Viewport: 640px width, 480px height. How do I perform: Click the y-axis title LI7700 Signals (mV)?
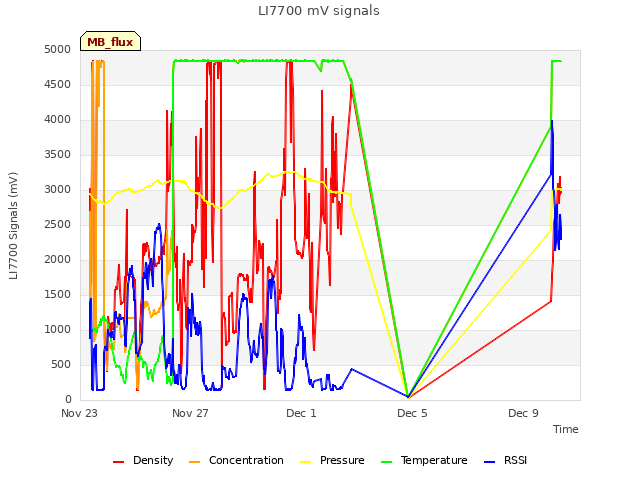click(x=13, y=226)
